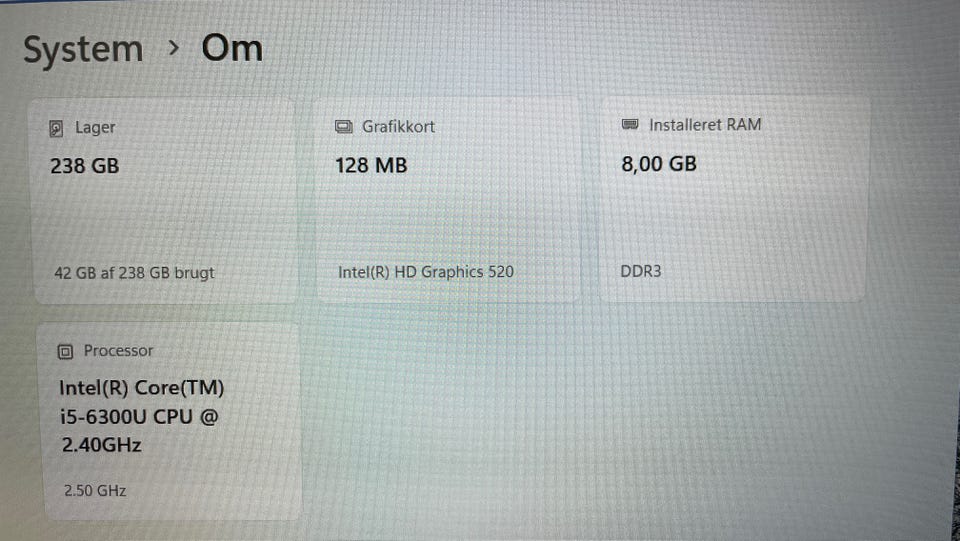Go back to System in breadcrumb
Image resolution: width=960 pixels, height=541 pixels.
coord(83,49)
